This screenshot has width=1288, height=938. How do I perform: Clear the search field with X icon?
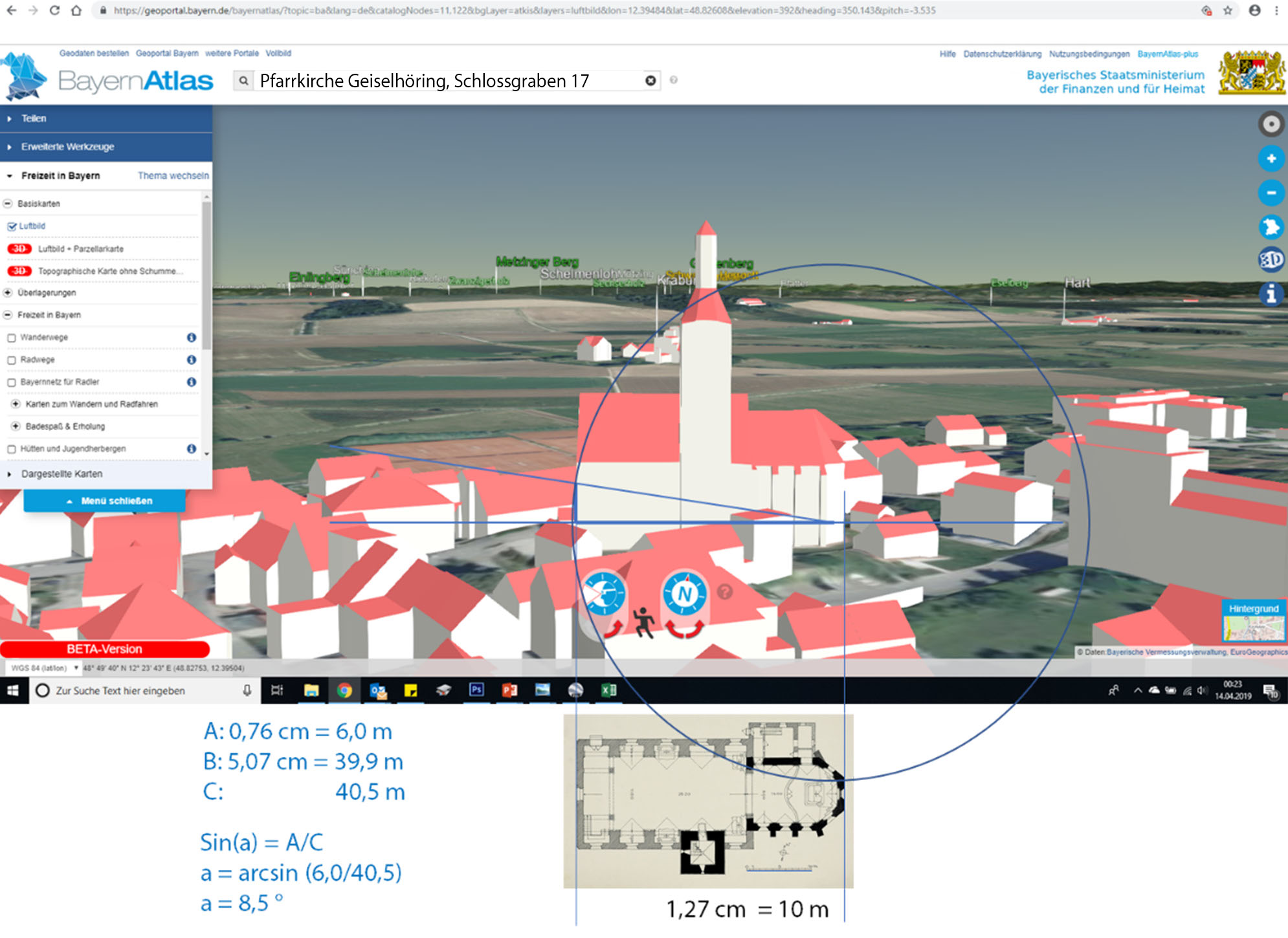tap(650, 80)
